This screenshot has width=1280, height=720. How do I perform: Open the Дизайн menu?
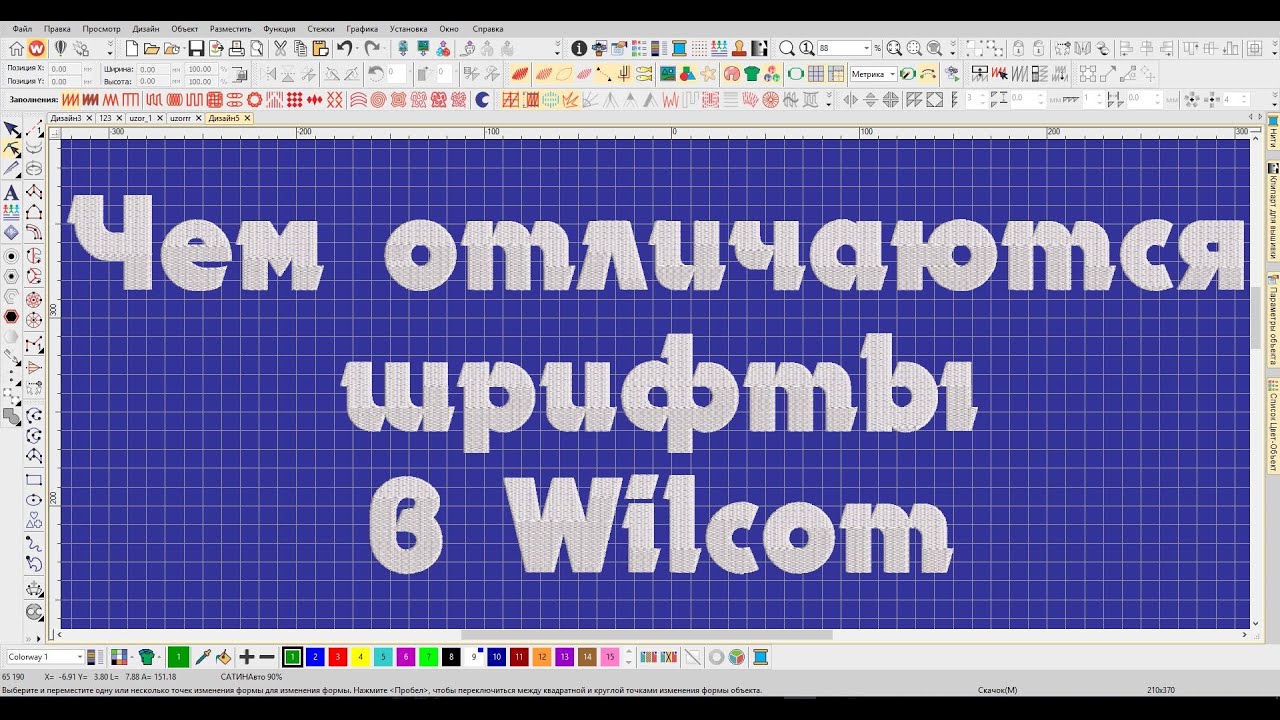[x=146, y=29]
